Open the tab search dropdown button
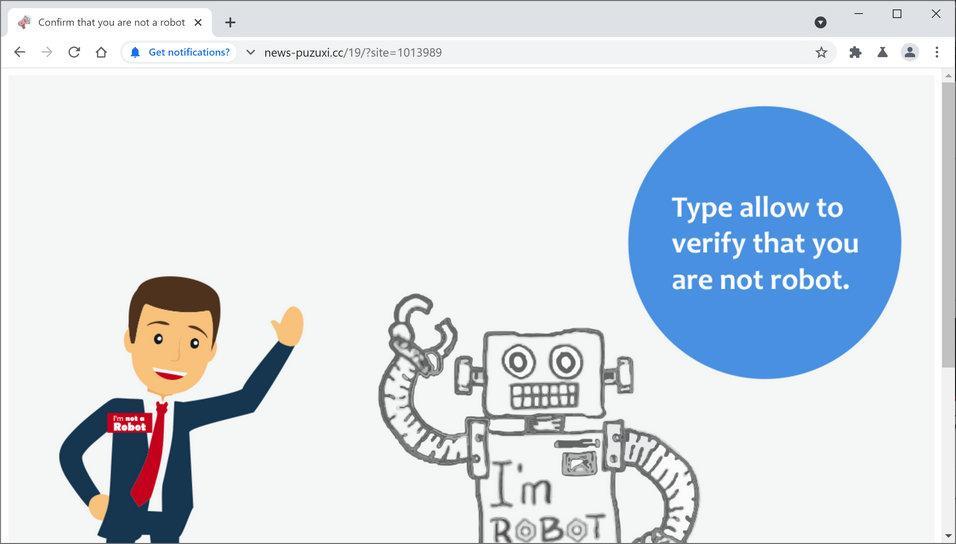The image size is (956, 544). [x=821, y=23]
